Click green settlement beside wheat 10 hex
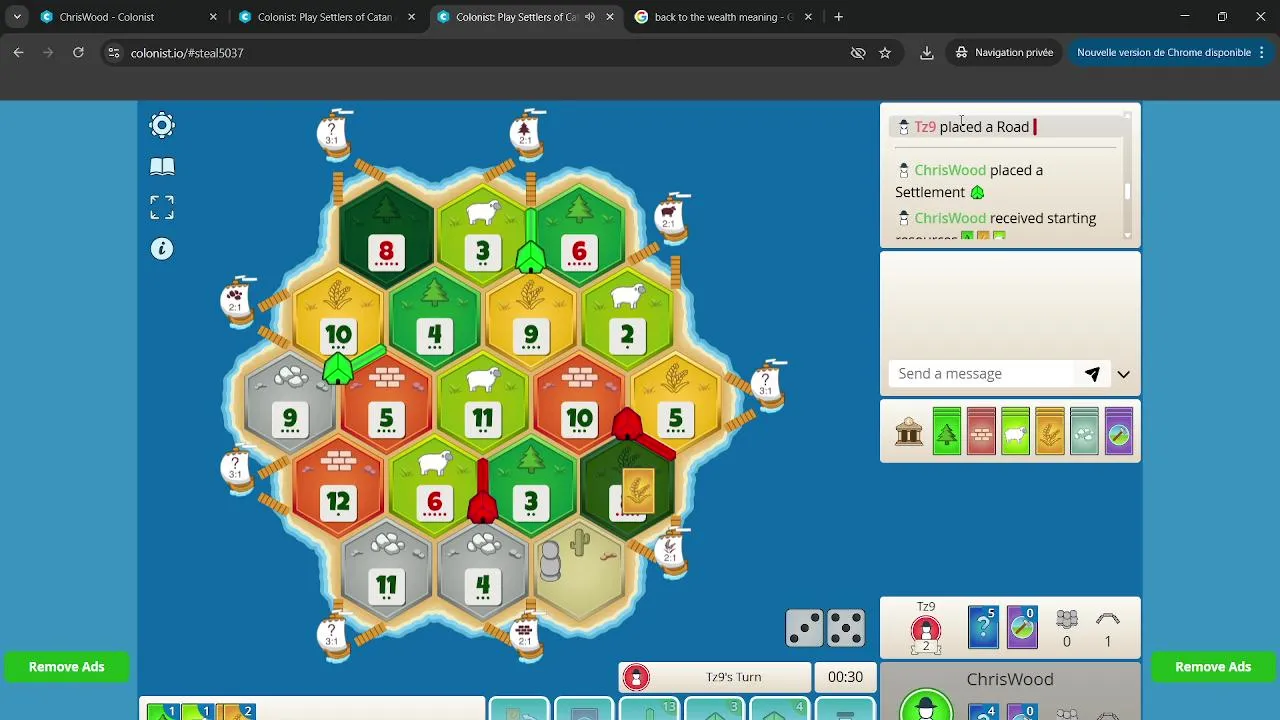 click(338, 368)
